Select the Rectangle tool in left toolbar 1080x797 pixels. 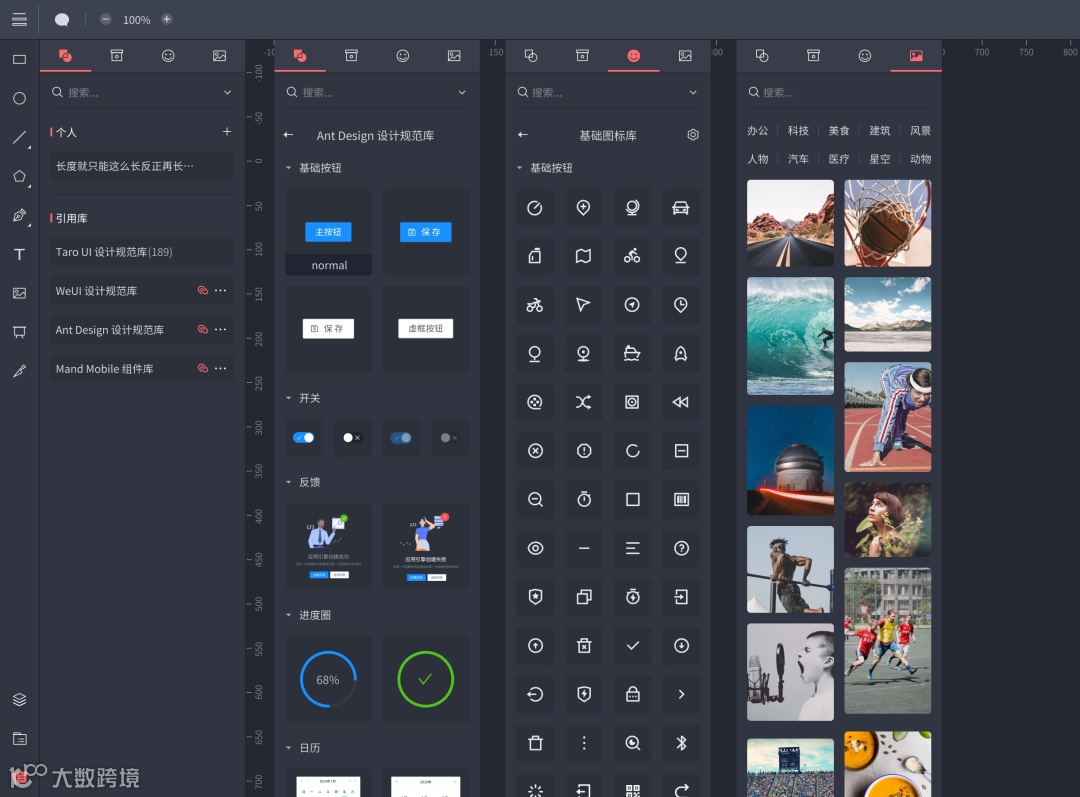coord(19,59)
